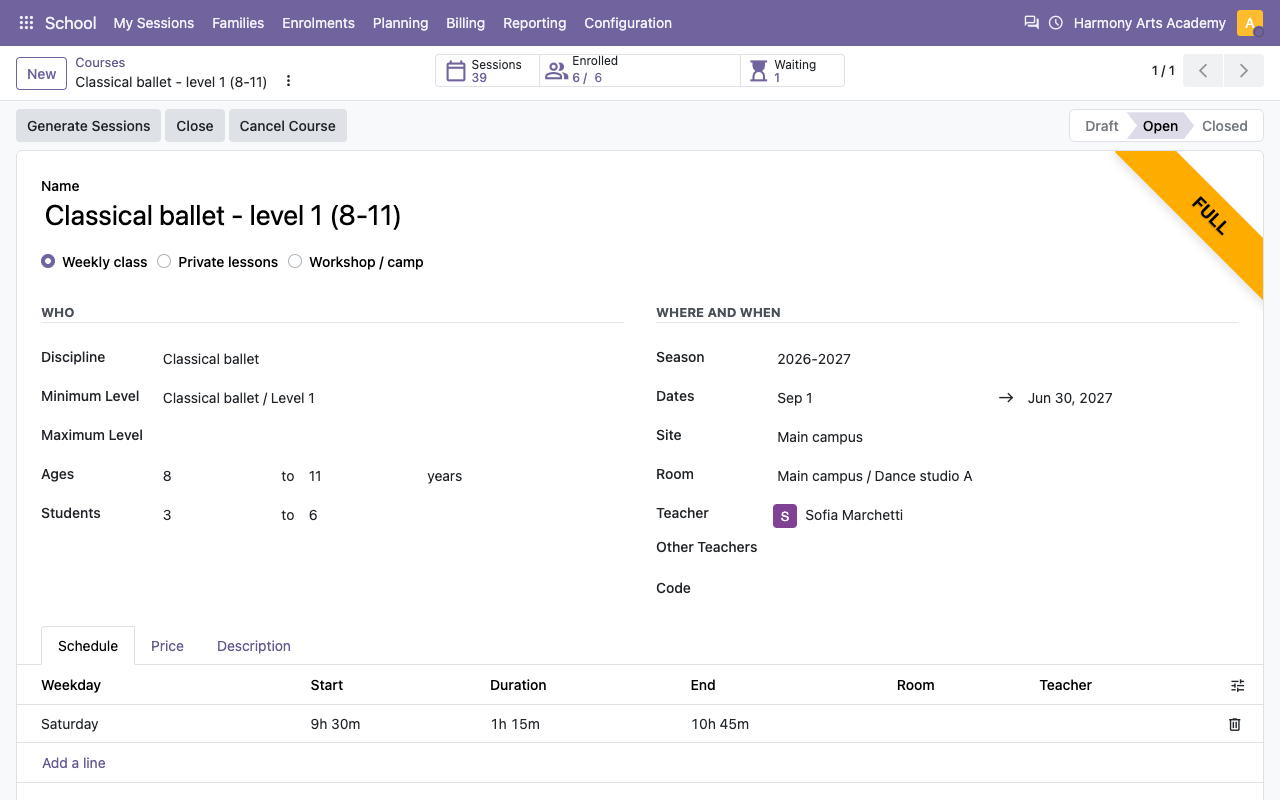Go to previous record arrow

coord(1203,71)
